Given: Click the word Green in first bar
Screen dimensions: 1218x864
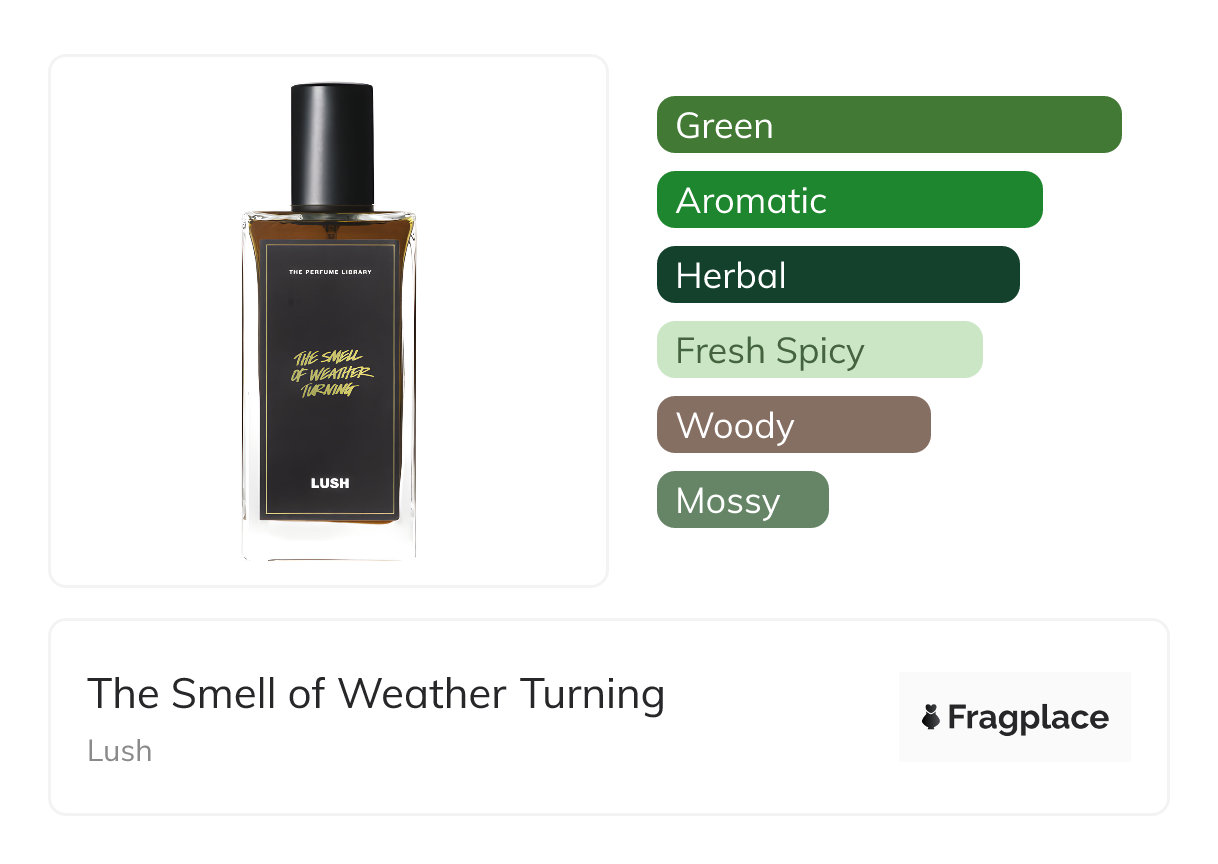Looking at the screenshot, I should (x=724, y=126).
